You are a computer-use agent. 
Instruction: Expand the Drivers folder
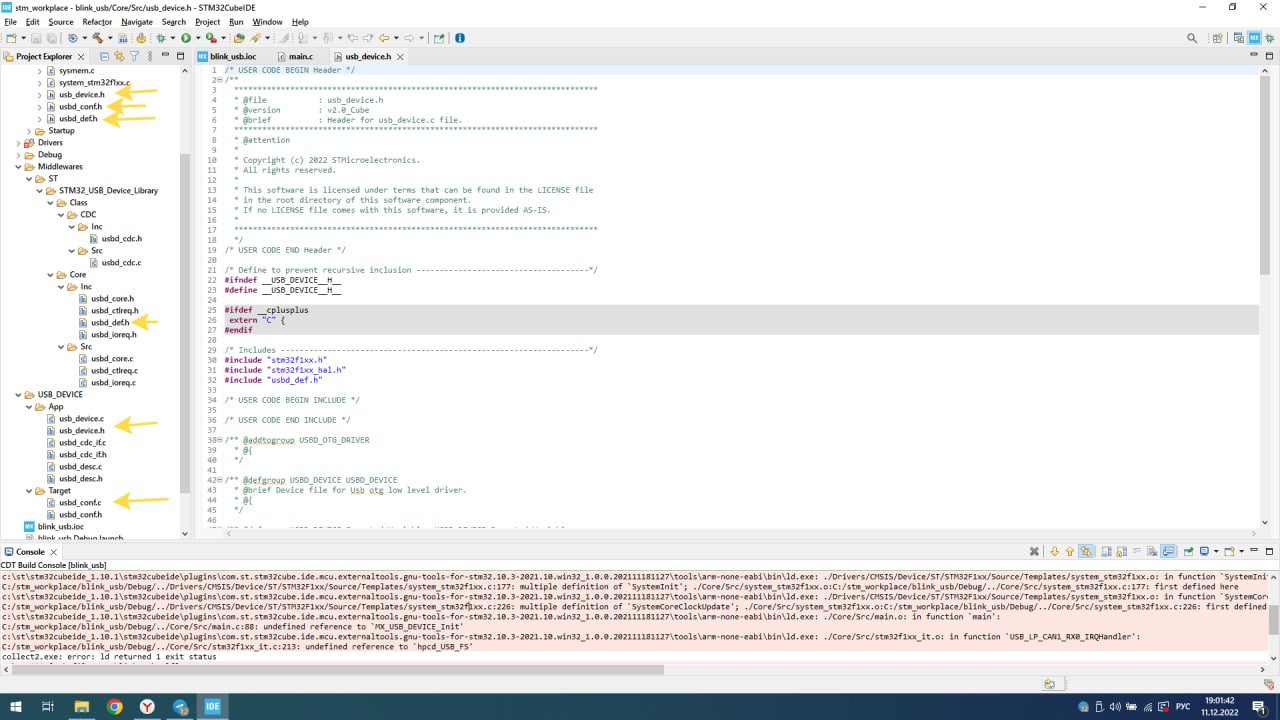pos(18,143)
